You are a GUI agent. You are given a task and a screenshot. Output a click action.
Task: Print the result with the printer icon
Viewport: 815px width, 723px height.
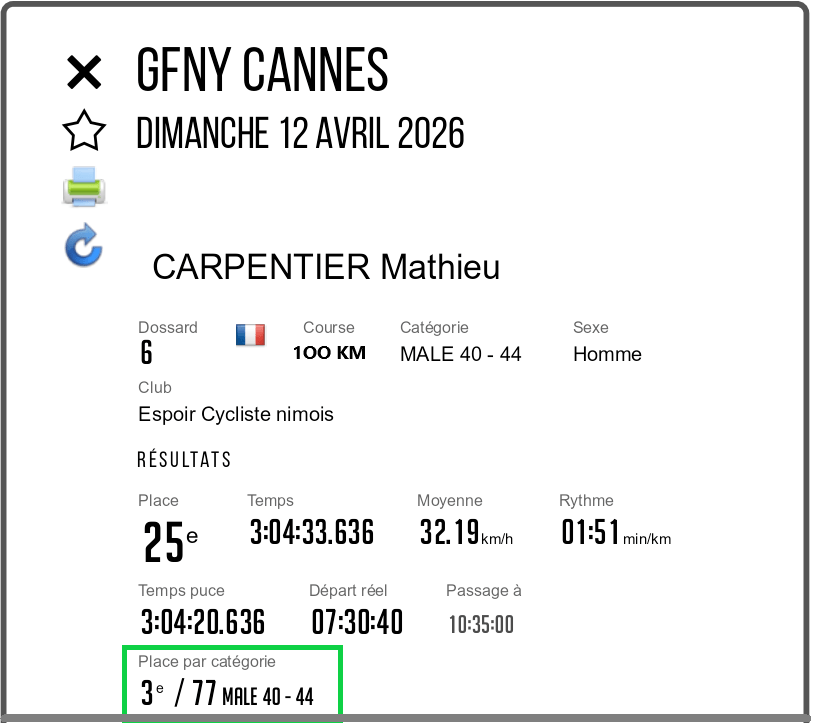coord(84,187)
